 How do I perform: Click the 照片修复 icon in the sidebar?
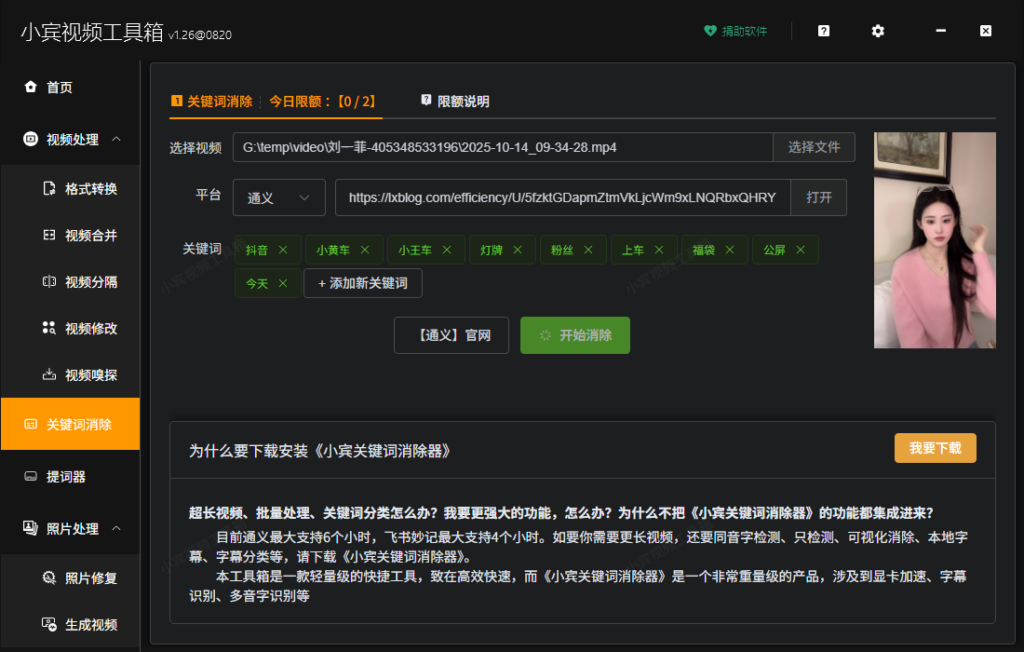(49, 577)
